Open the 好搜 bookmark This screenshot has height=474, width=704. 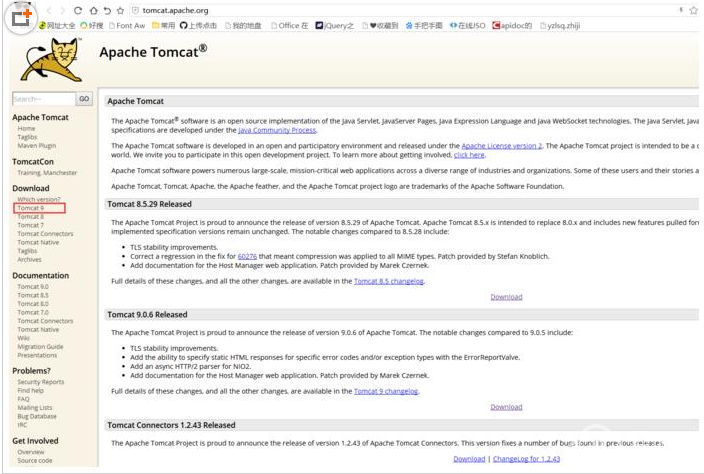(92, 26)
